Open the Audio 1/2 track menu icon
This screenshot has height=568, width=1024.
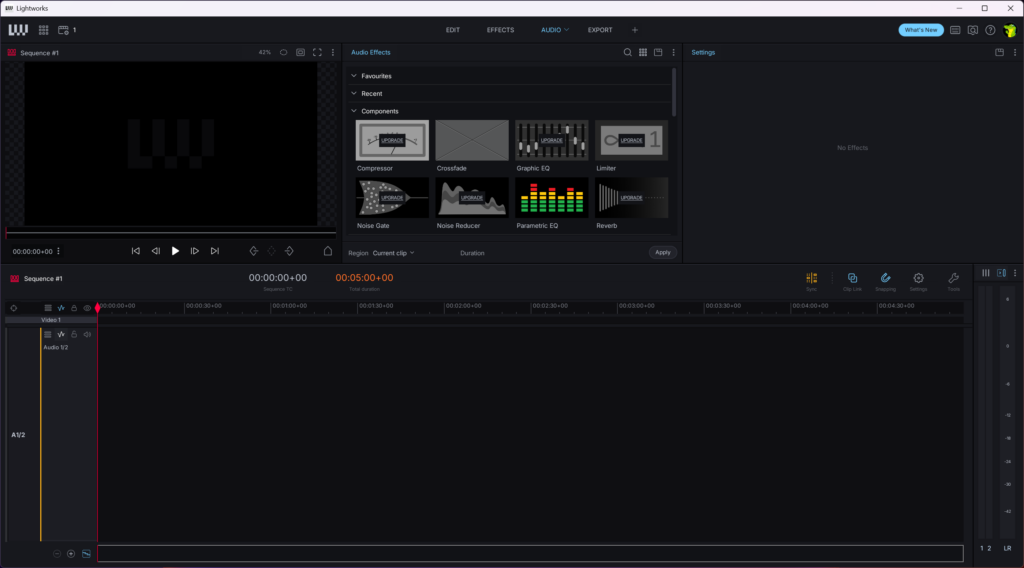[48, 334]
